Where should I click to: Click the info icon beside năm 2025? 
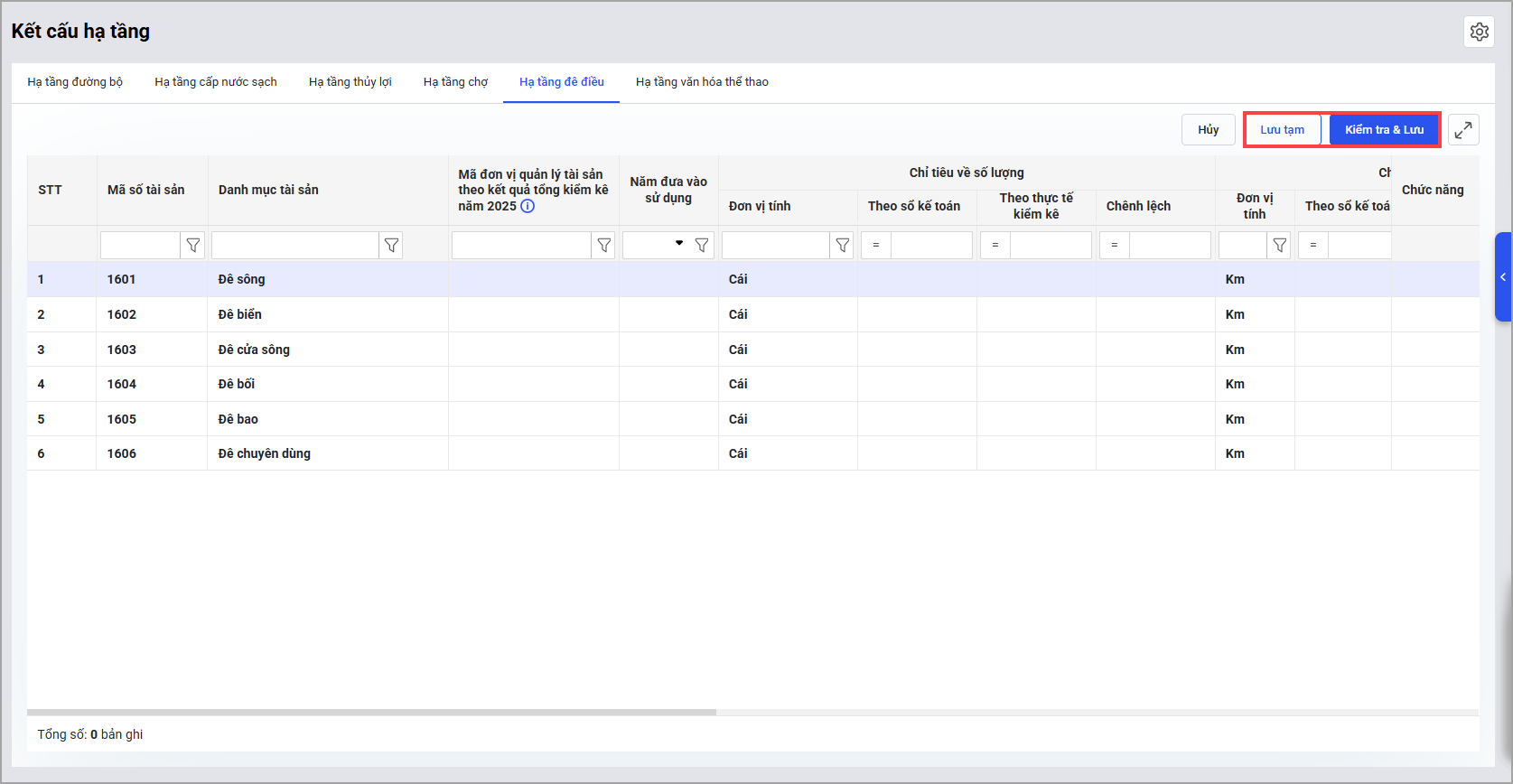528,206
